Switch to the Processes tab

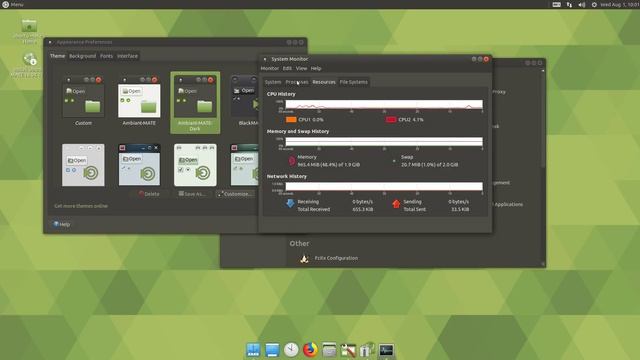(297, 82)
